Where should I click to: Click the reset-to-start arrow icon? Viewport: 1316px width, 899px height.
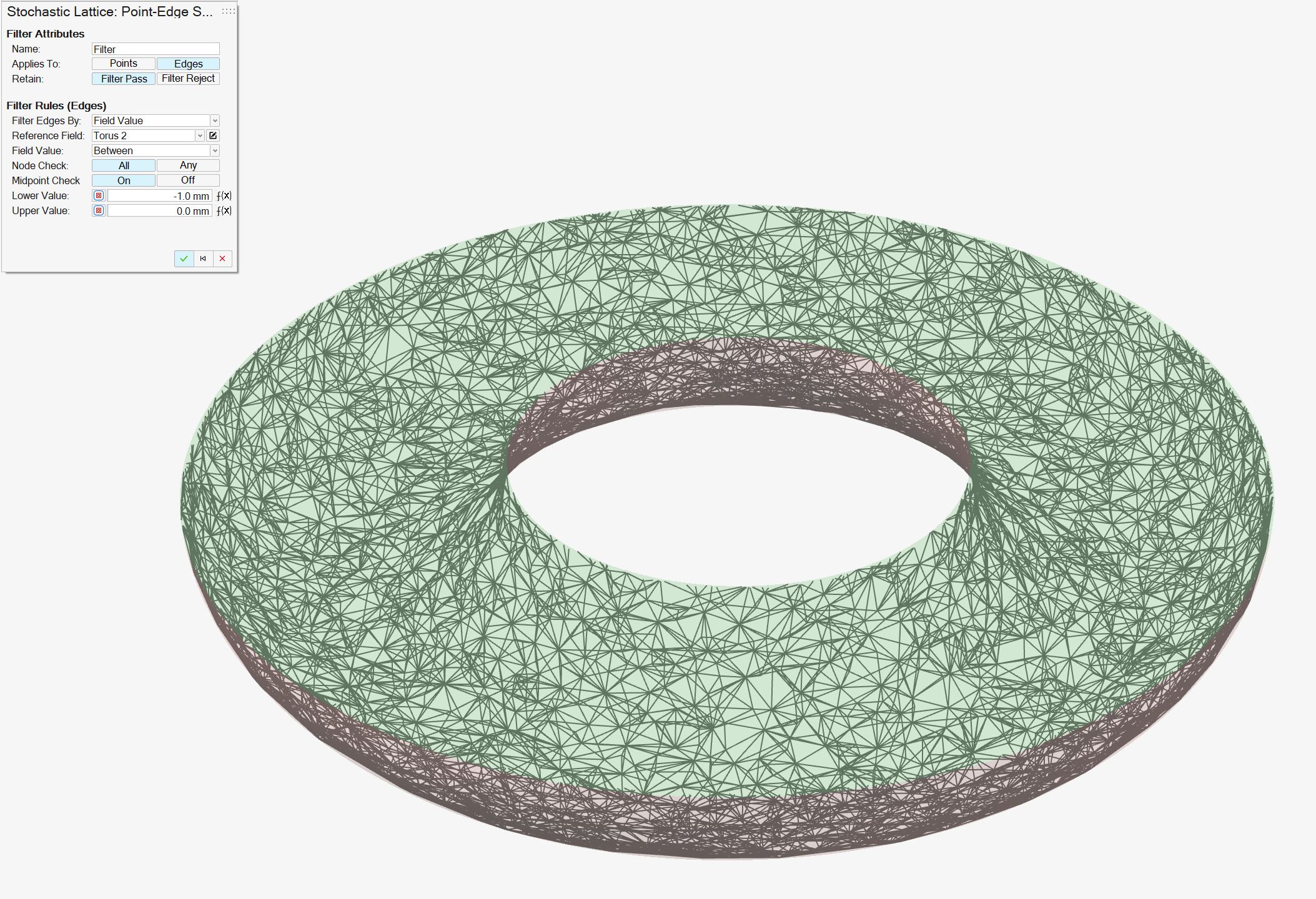(203, 258)
